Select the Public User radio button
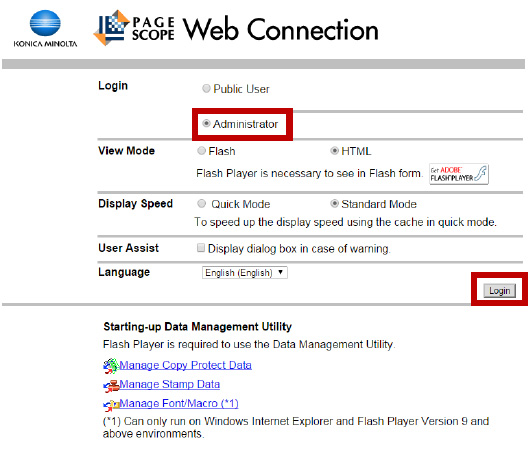The image size is (530, 460). (206, 89)
